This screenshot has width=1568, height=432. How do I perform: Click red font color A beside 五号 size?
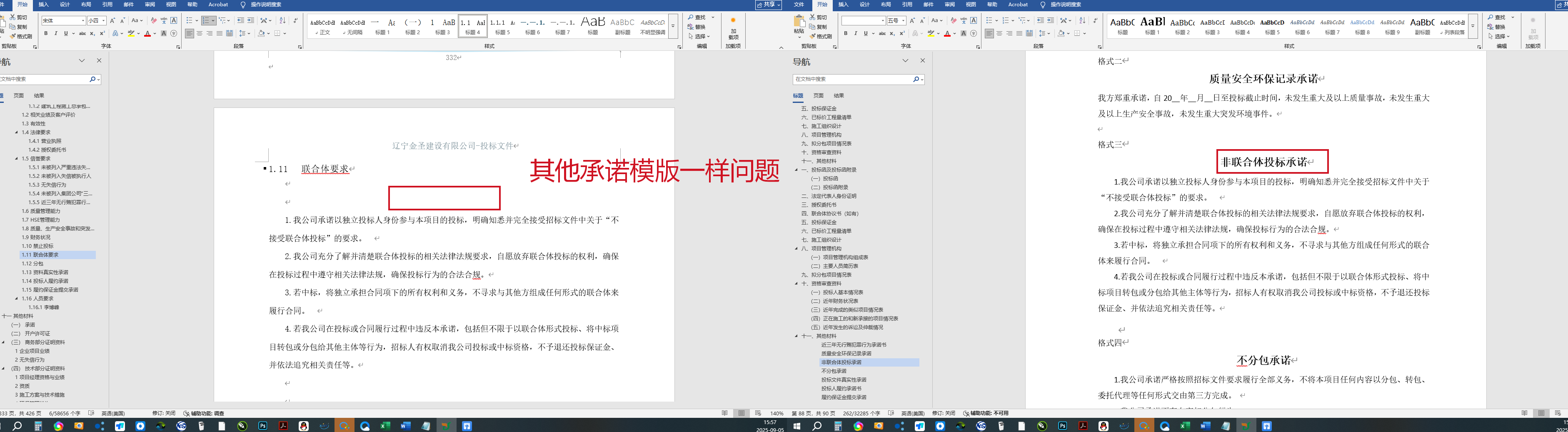click(947, 33)
